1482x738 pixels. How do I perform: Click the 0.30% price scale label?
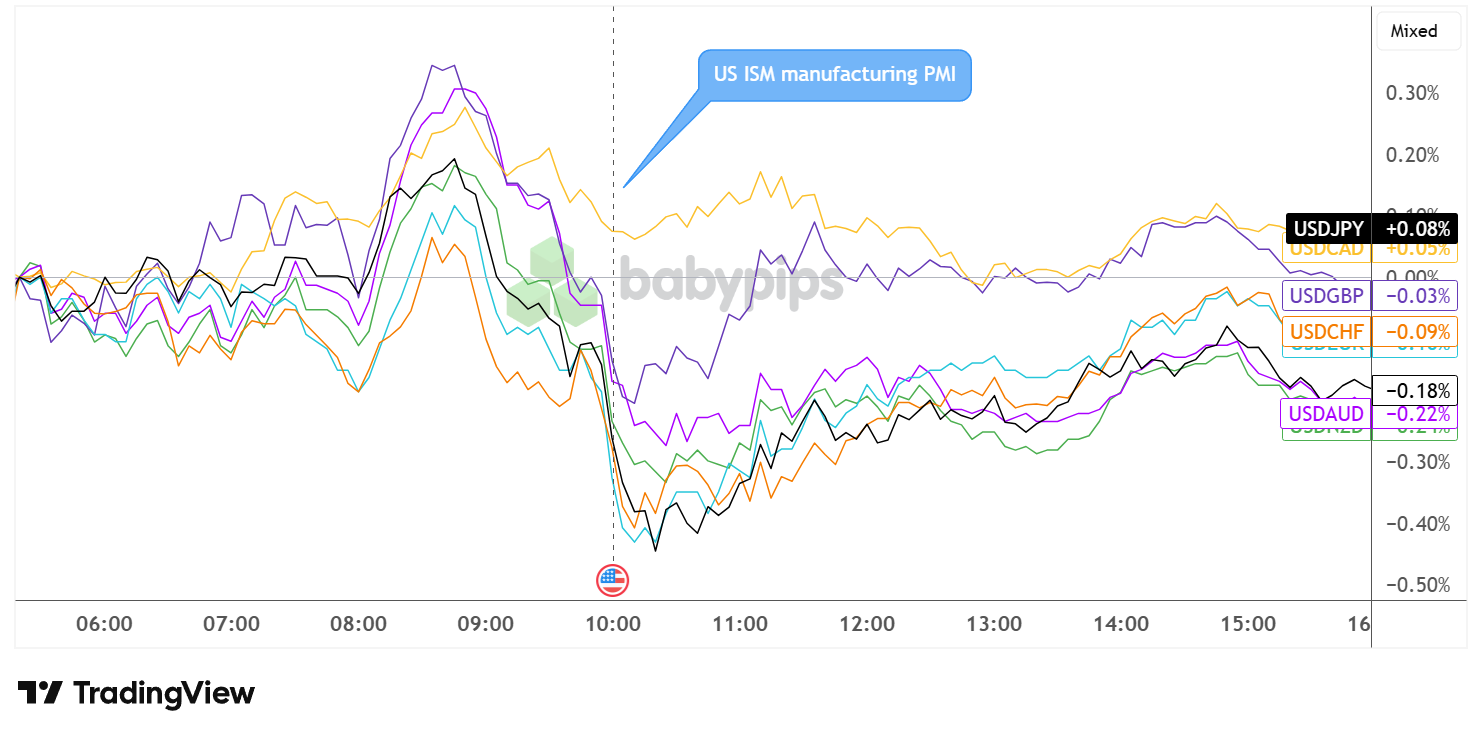click(1412, 93)
